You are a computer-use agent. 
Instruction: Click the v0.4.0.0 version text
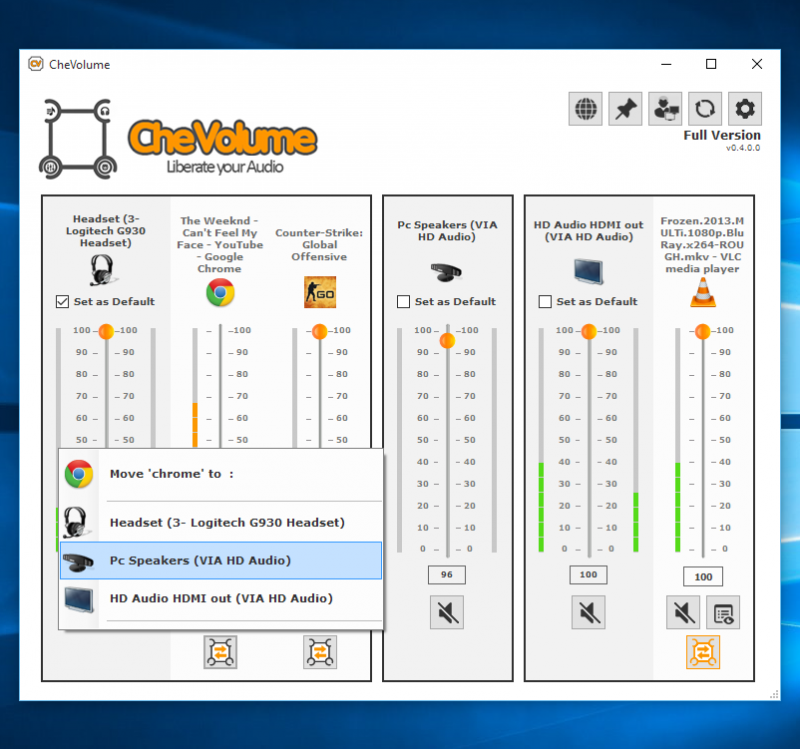click(743, 148)
